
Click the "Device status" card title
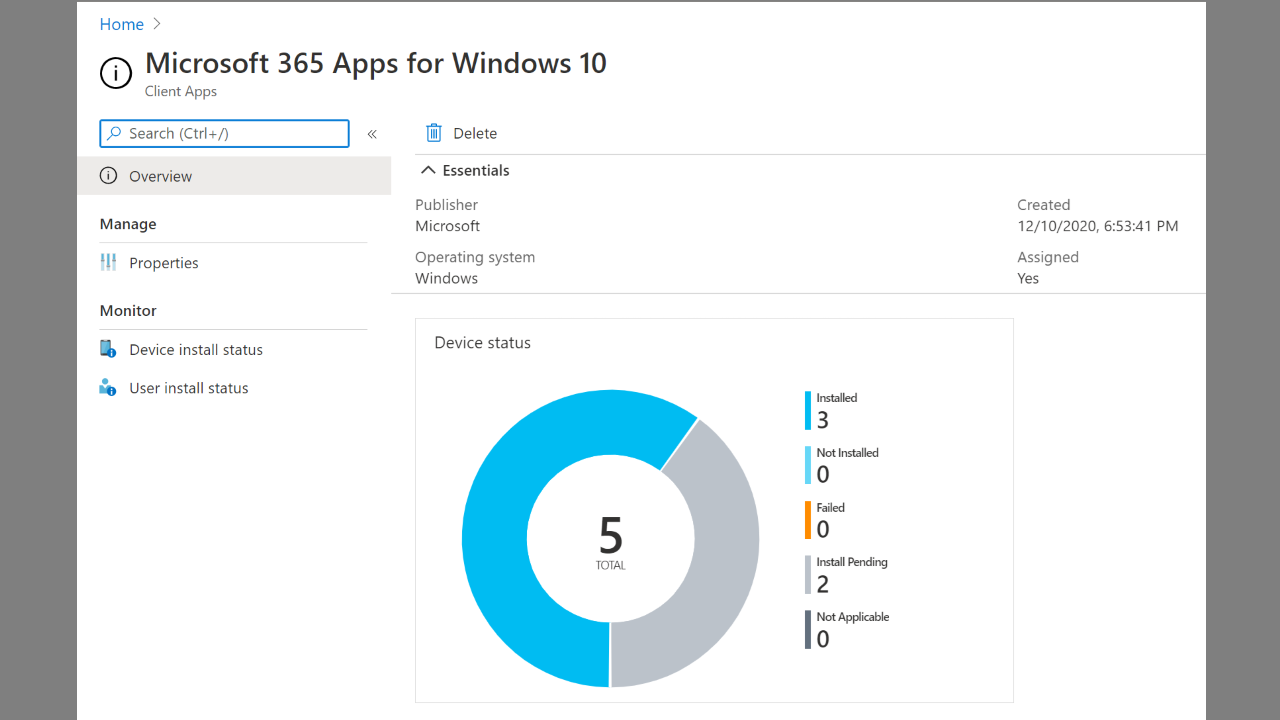[x=483, y=343]
